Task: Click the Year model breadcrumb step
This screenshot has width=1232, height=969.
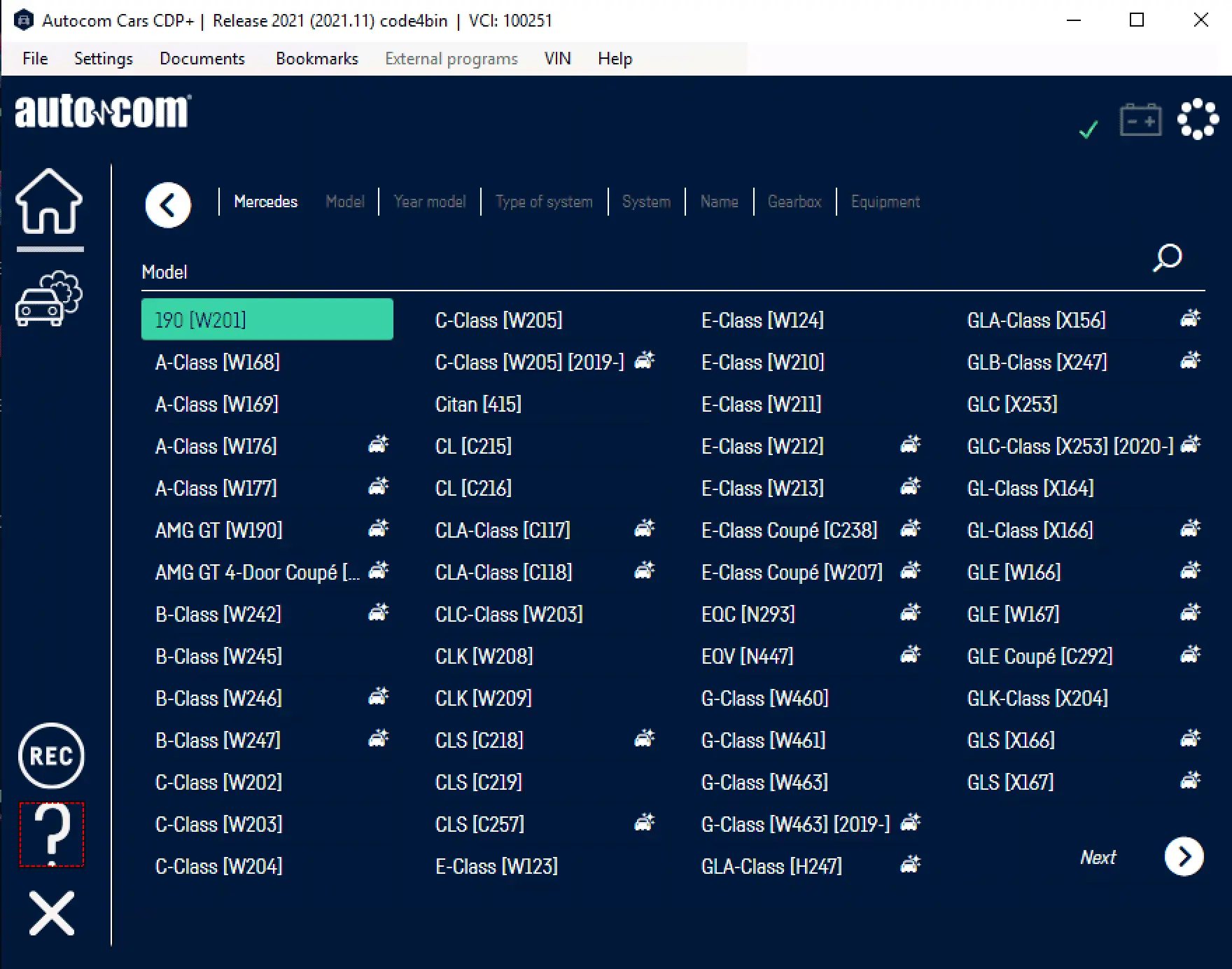Action: (430, 202)
